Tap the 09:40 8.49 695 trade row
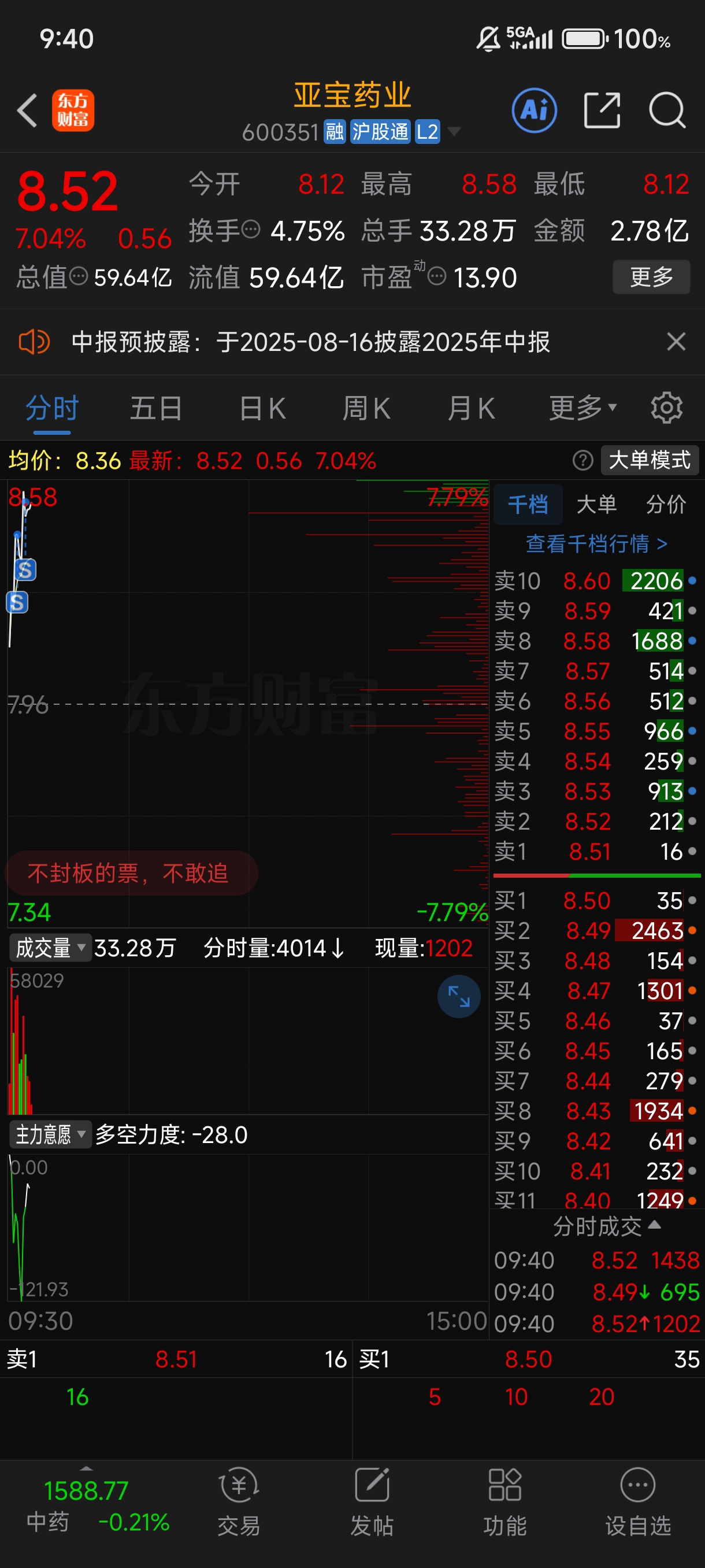This screenshot has width=705, height=1568. pos(597,1292)
